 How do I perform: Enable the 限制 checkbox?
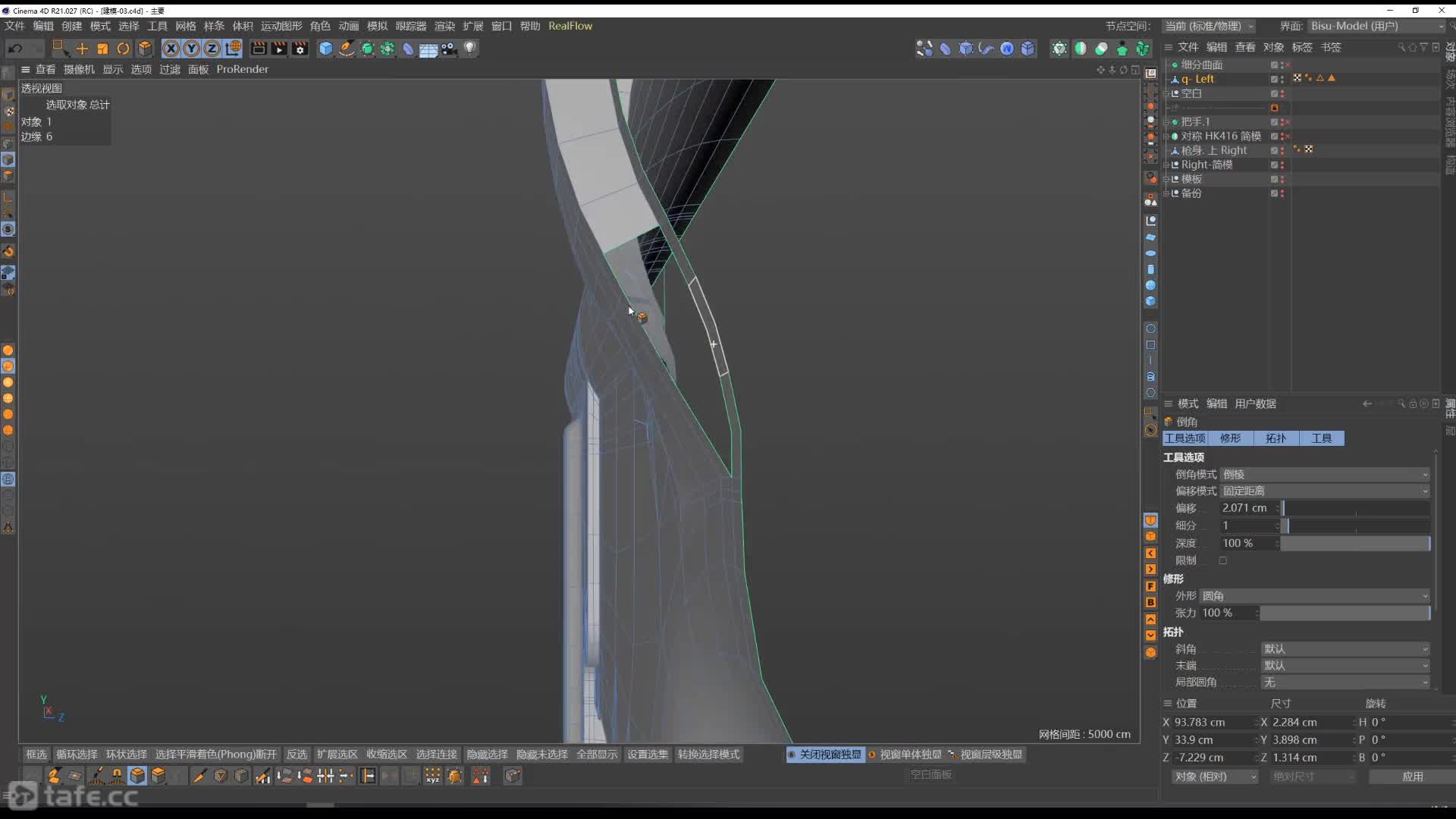pos(1222,560)
